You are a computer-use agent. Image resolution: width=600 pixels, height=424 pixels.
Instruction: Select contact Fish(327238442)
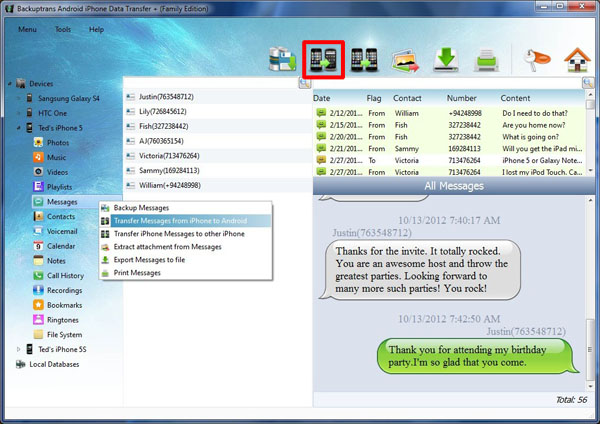coord(218,126)
